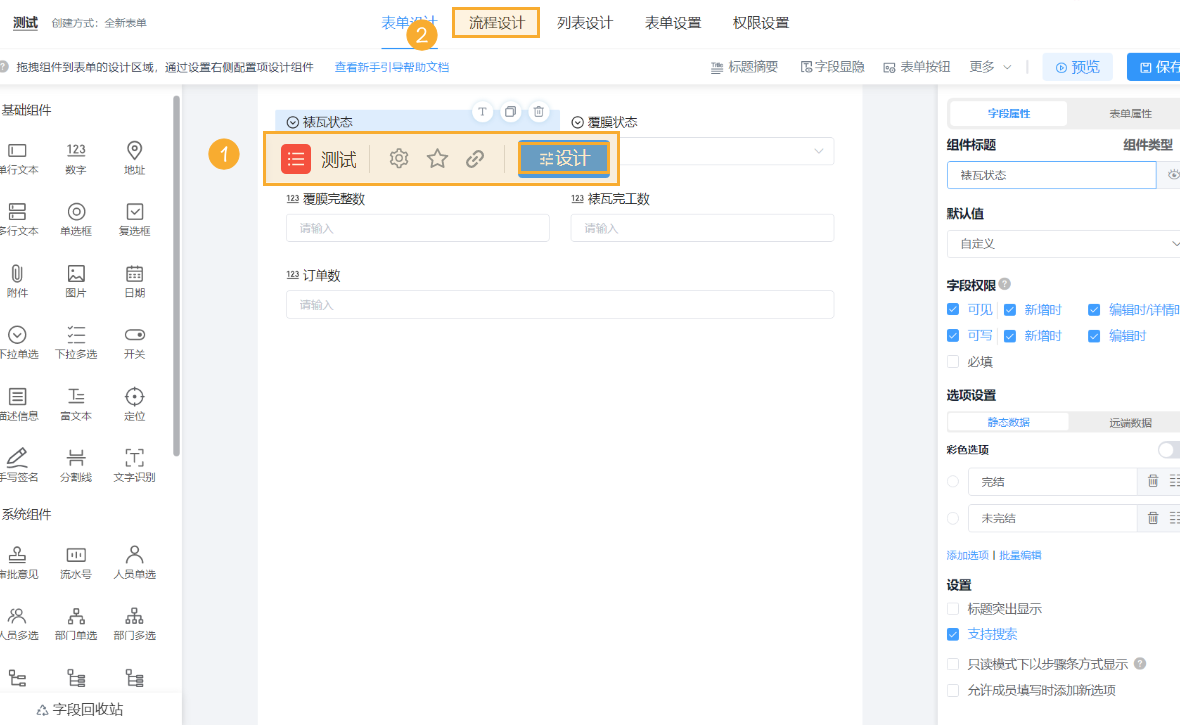This screenshot has width=1180, height=725.
Task: Add the 开关 switch component
Action: coord(133,342)
